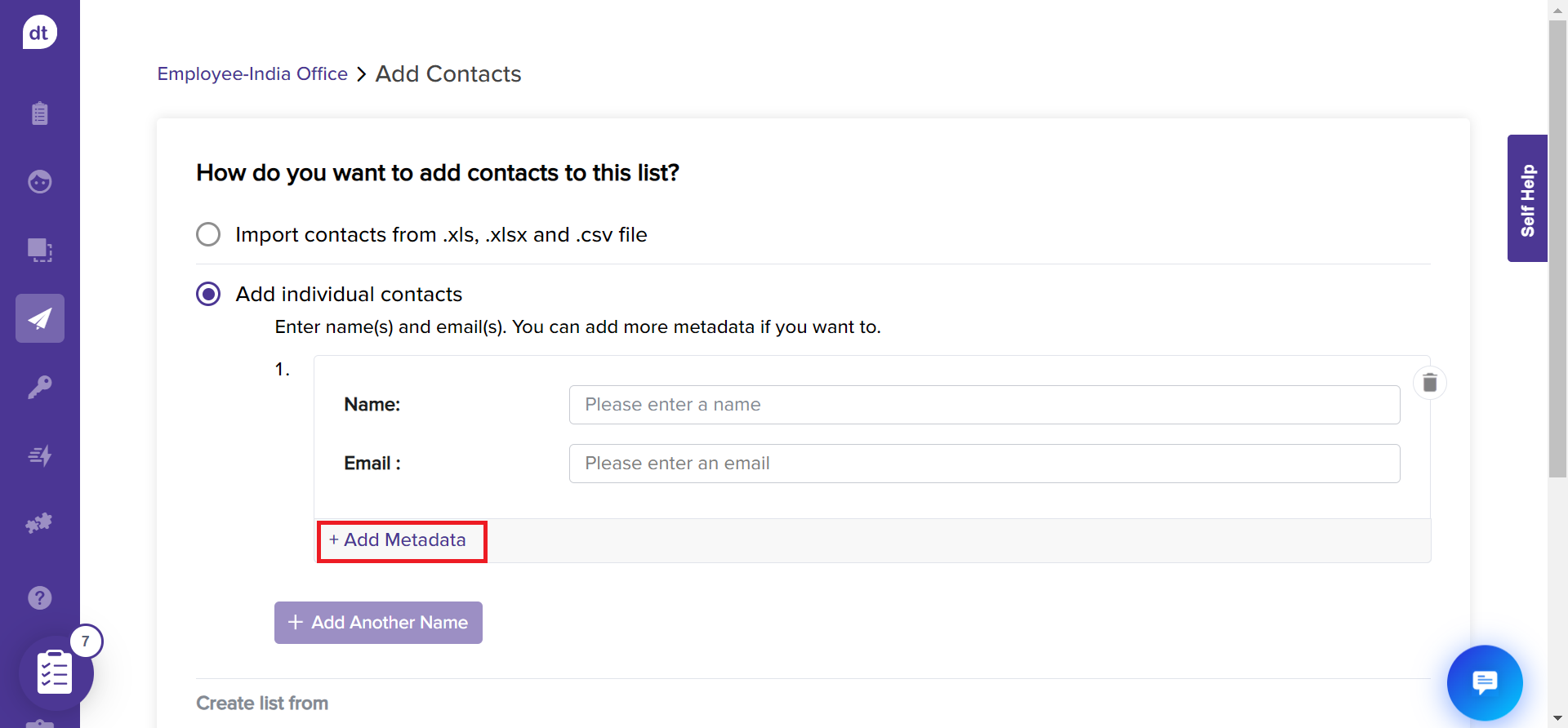Click the Name input field

pyautogui.click(x=984, y=405)
